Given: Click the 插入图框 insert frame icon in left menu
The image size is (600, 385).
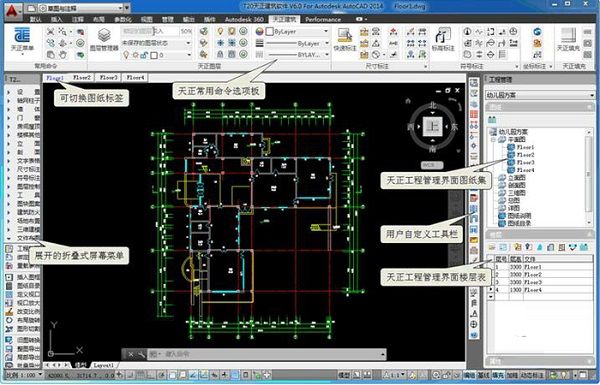Looking at the screenshot, I should click(x=10, y=277).
